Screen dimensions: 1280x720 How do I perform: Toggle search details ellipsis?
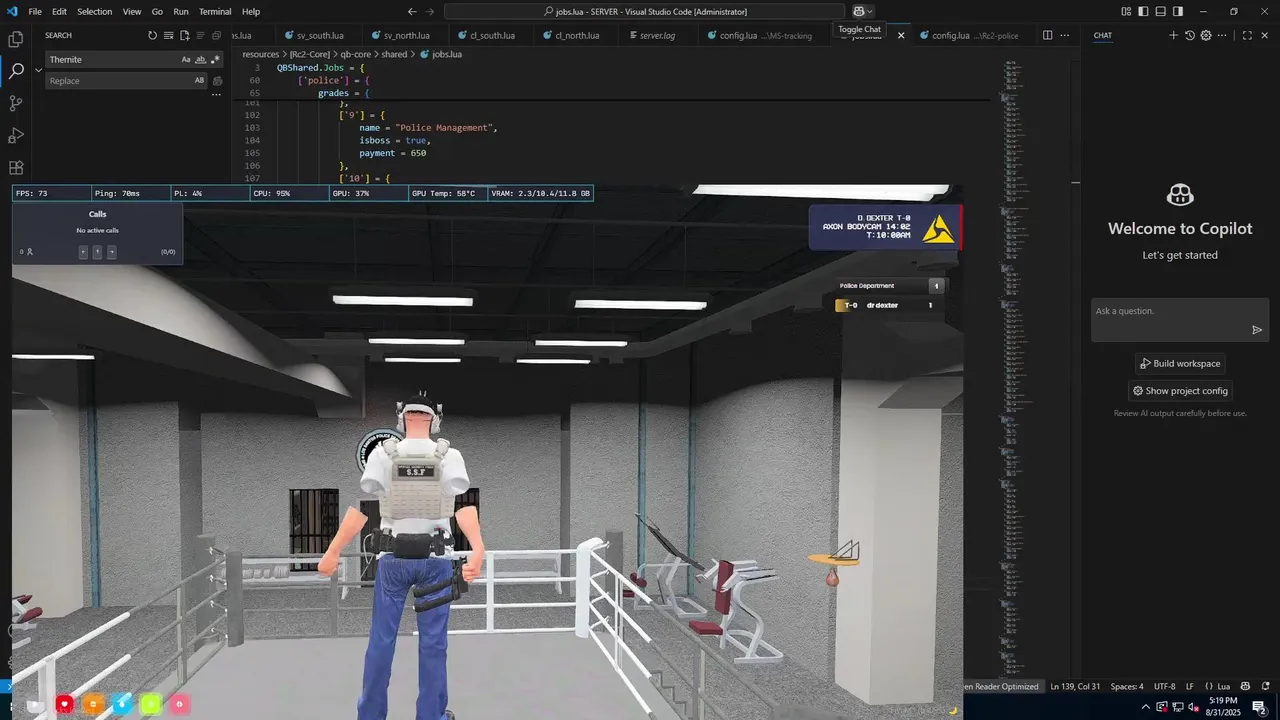pos(216,95)
